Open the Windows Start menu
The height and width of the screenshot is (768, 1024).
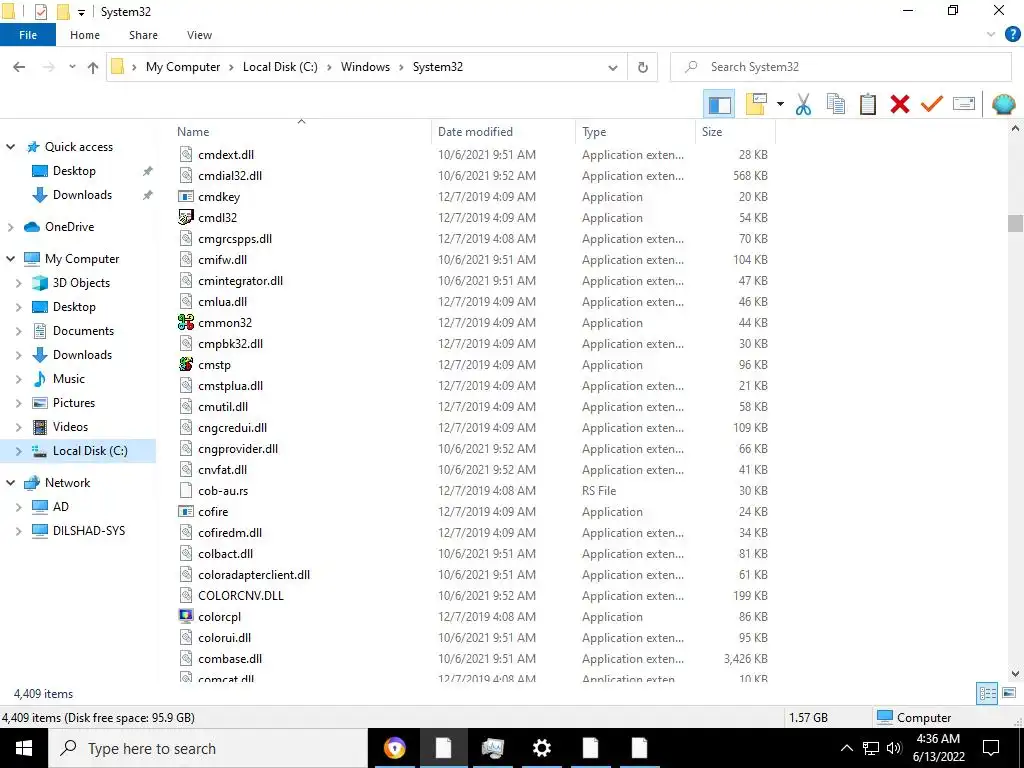pyautogui.click(x=24, y=748)
